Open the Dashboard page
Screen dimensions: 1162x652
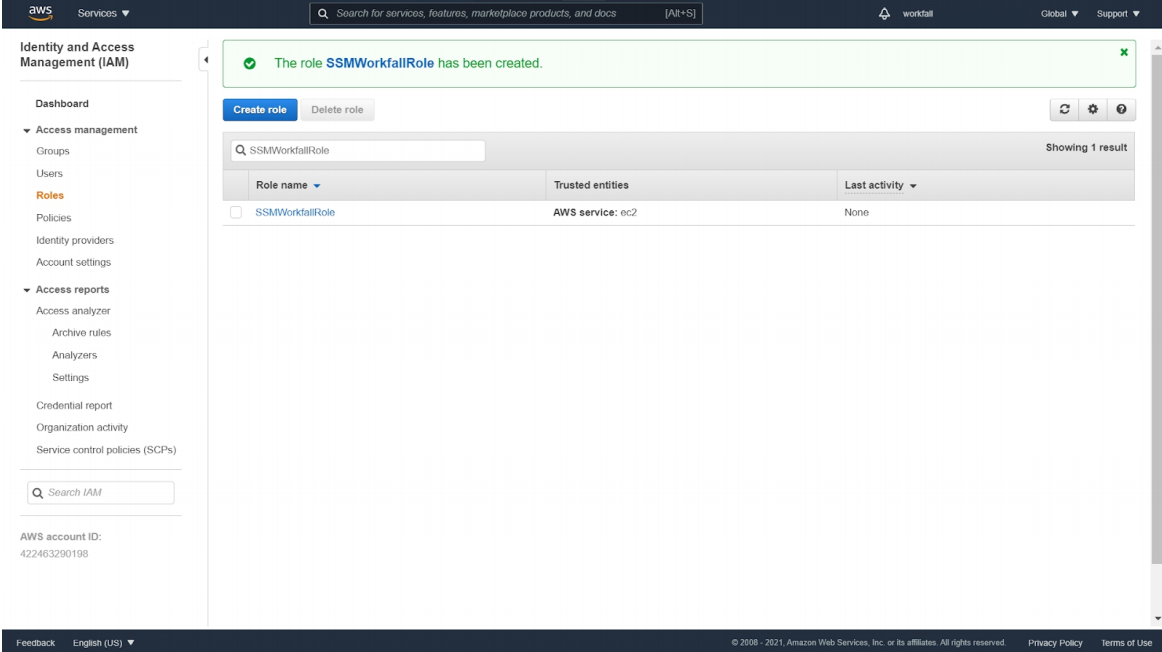[62, 104]
